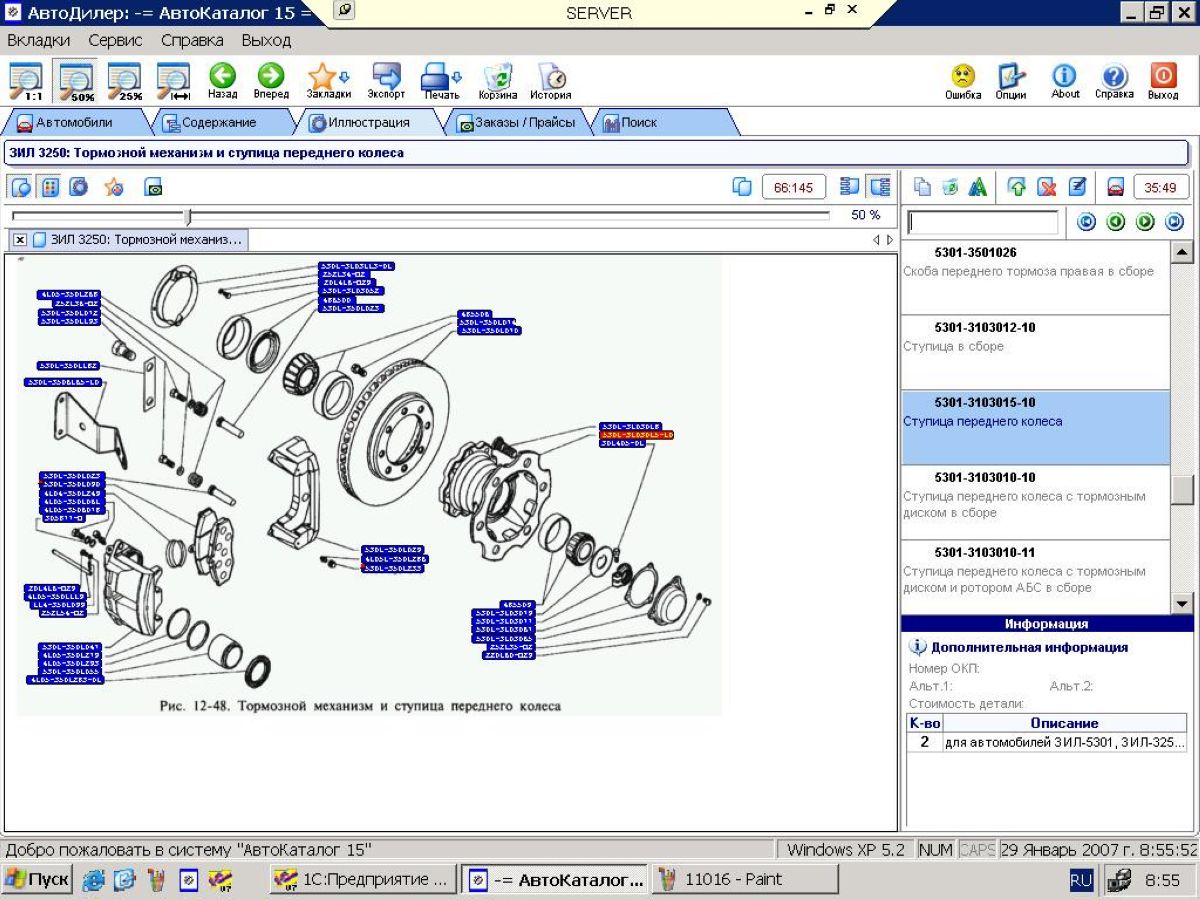Open the Сервис menu
The height and width of the screenshot is (900, 1200).
point(115,41)
